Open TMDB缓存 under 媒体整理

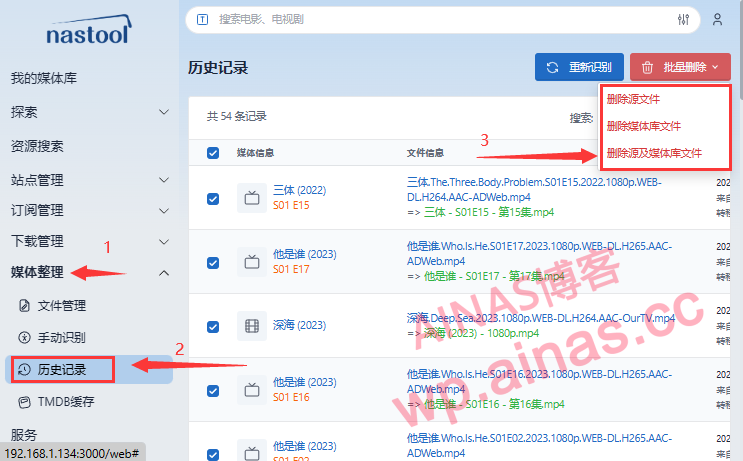[x=66, y=402]
